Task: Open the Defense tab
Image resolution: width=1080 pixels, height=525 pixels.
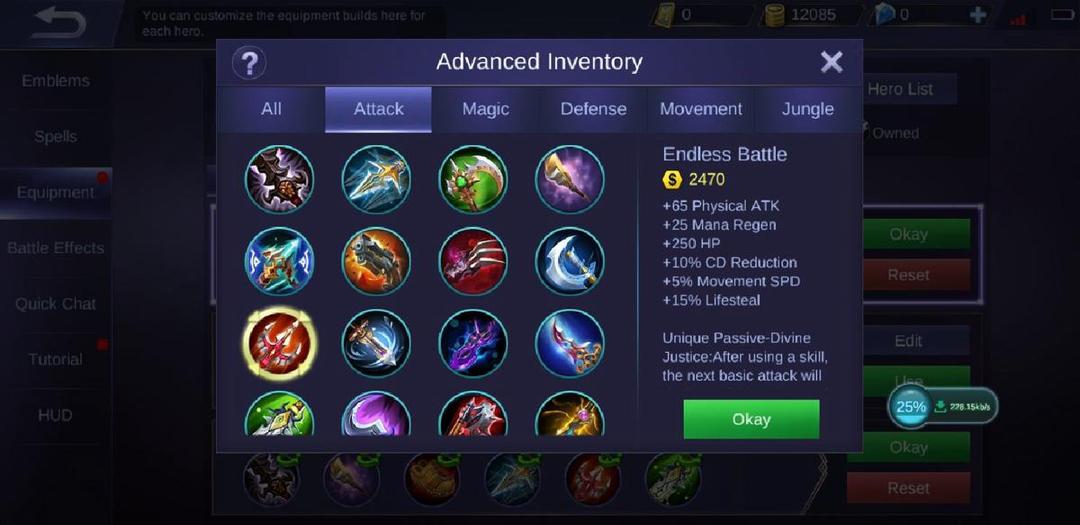Action: (593, 109)
